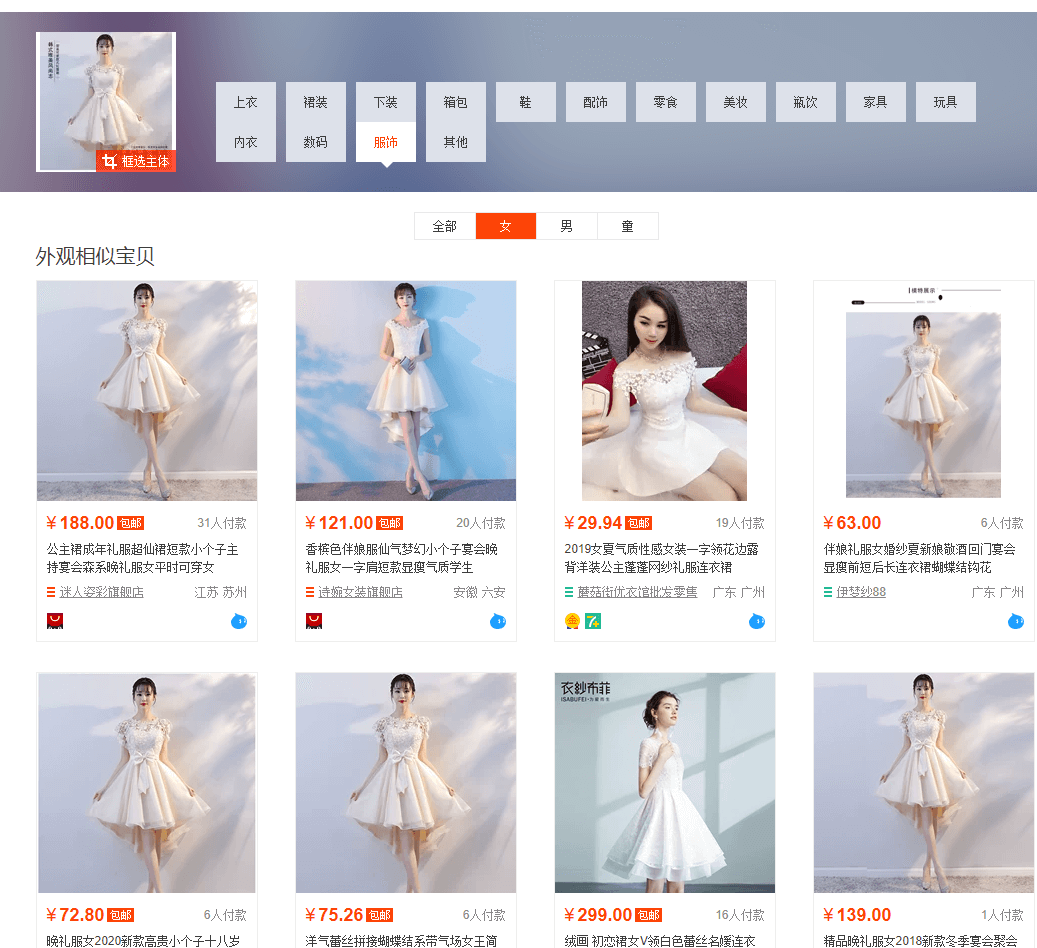
Task: Select the 上衣 category tab
Action: (x=245, y=102)
